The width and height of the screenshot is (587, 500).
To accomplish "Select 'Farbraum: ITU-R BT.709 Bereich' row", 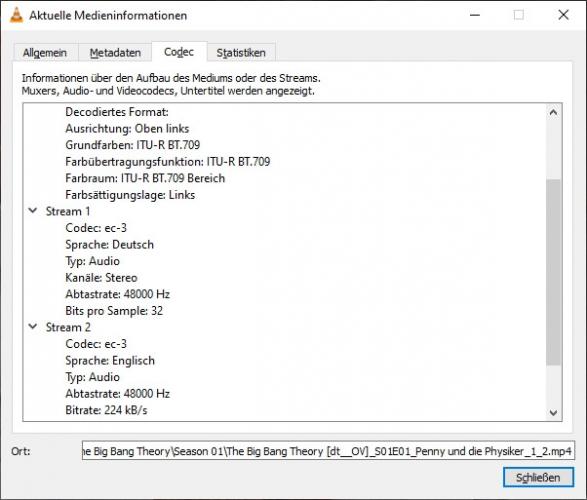I will pos(145,178).
